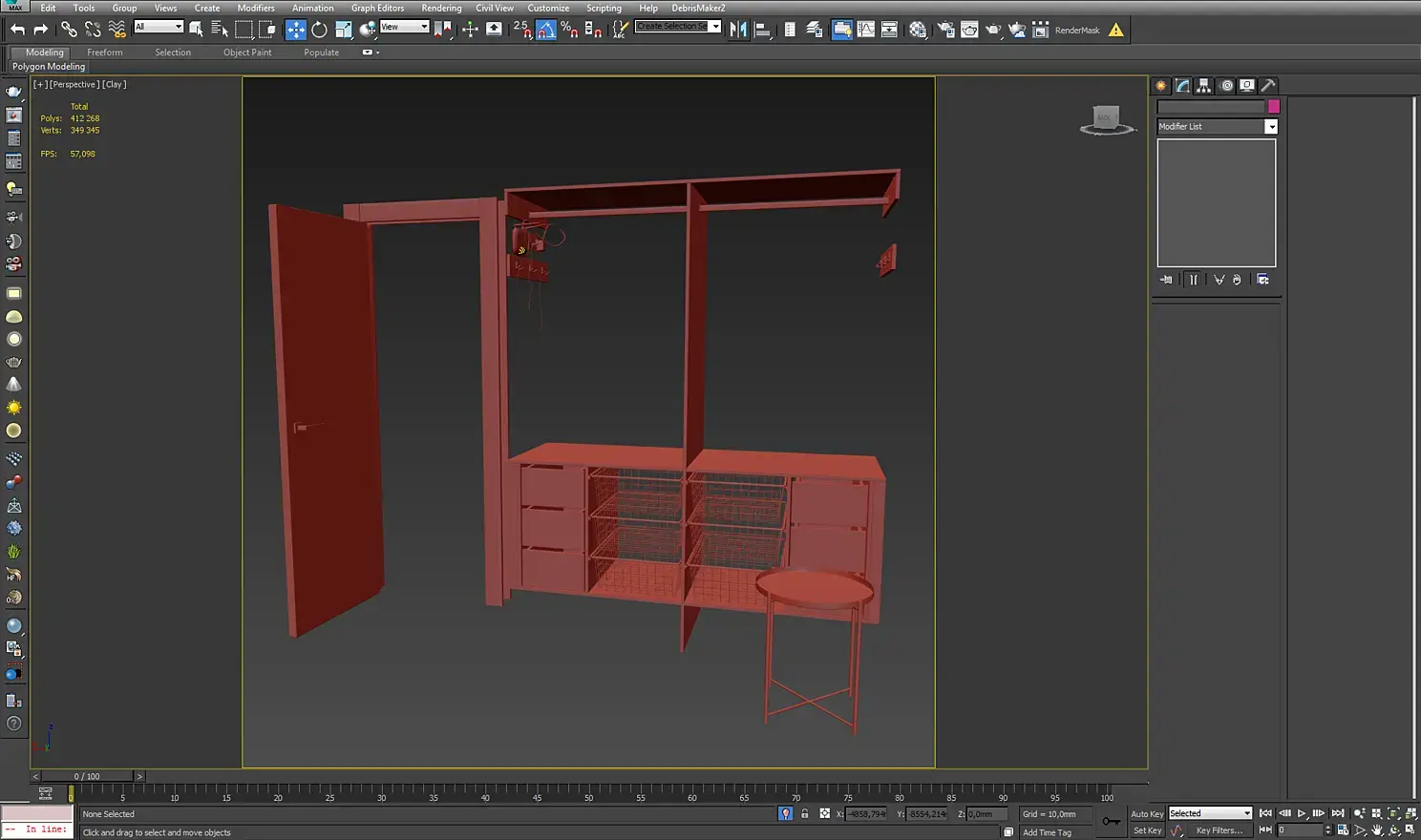Switch to the Freeform ribbon tab
This screenshot has height=840, width=1421.
pyautogui.click(x=104, y=52)
